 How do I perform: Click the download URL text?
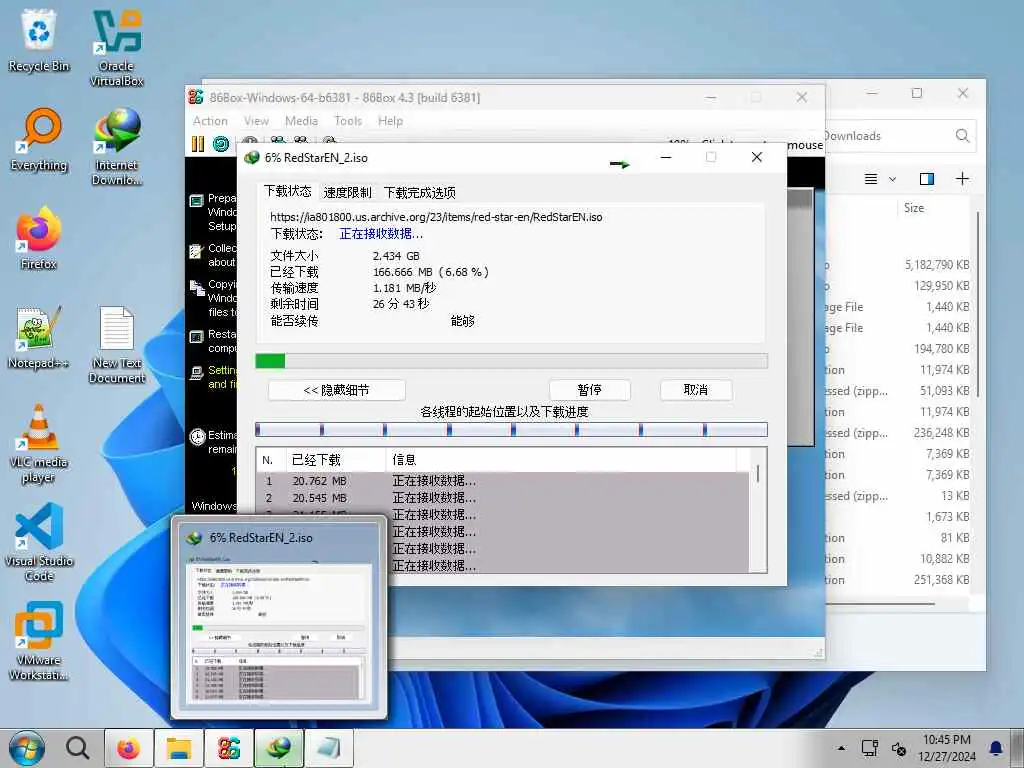point(436,217)
